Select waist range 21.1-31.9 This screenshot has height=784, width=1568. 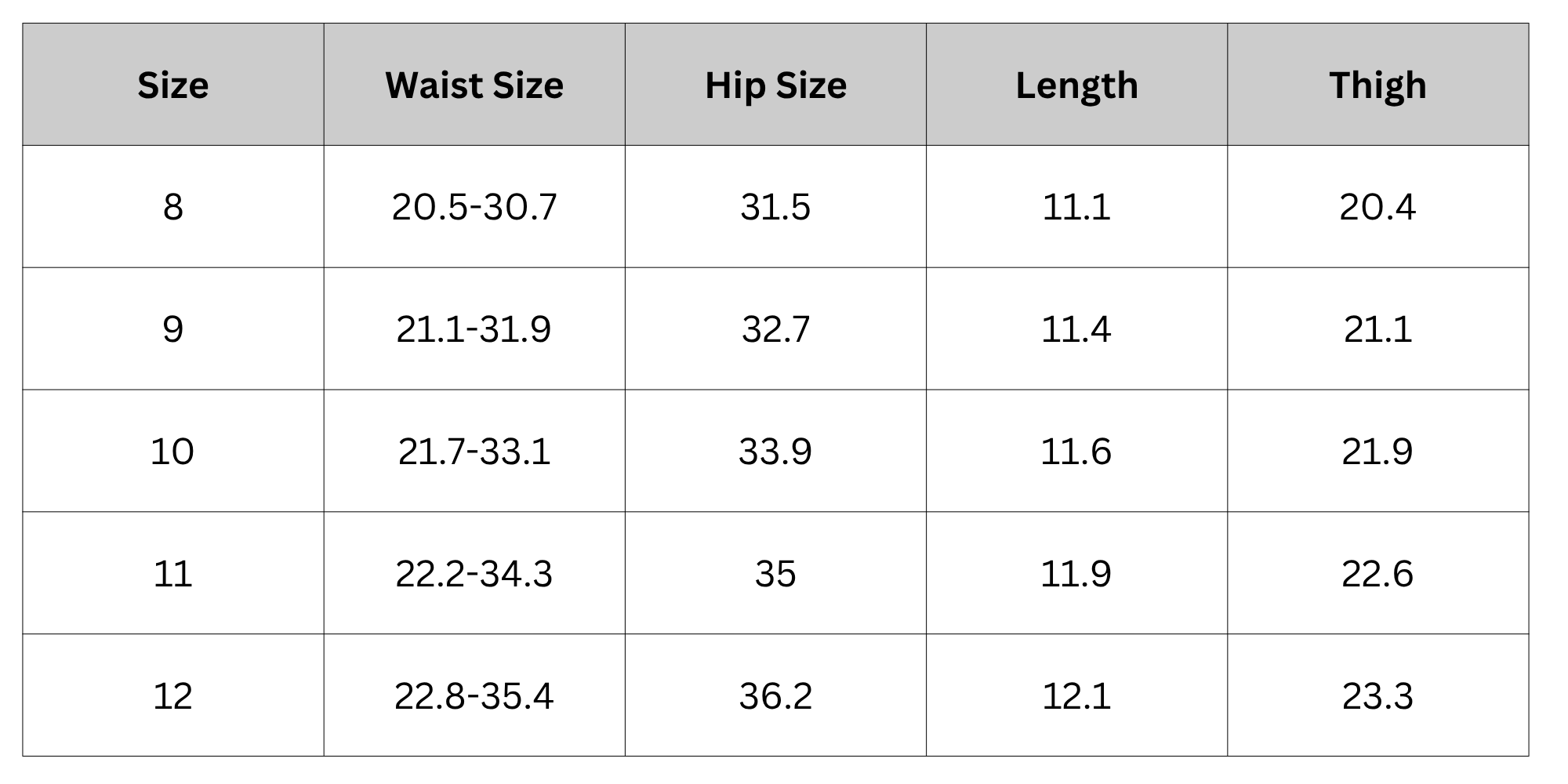click(x=474, y=329)
